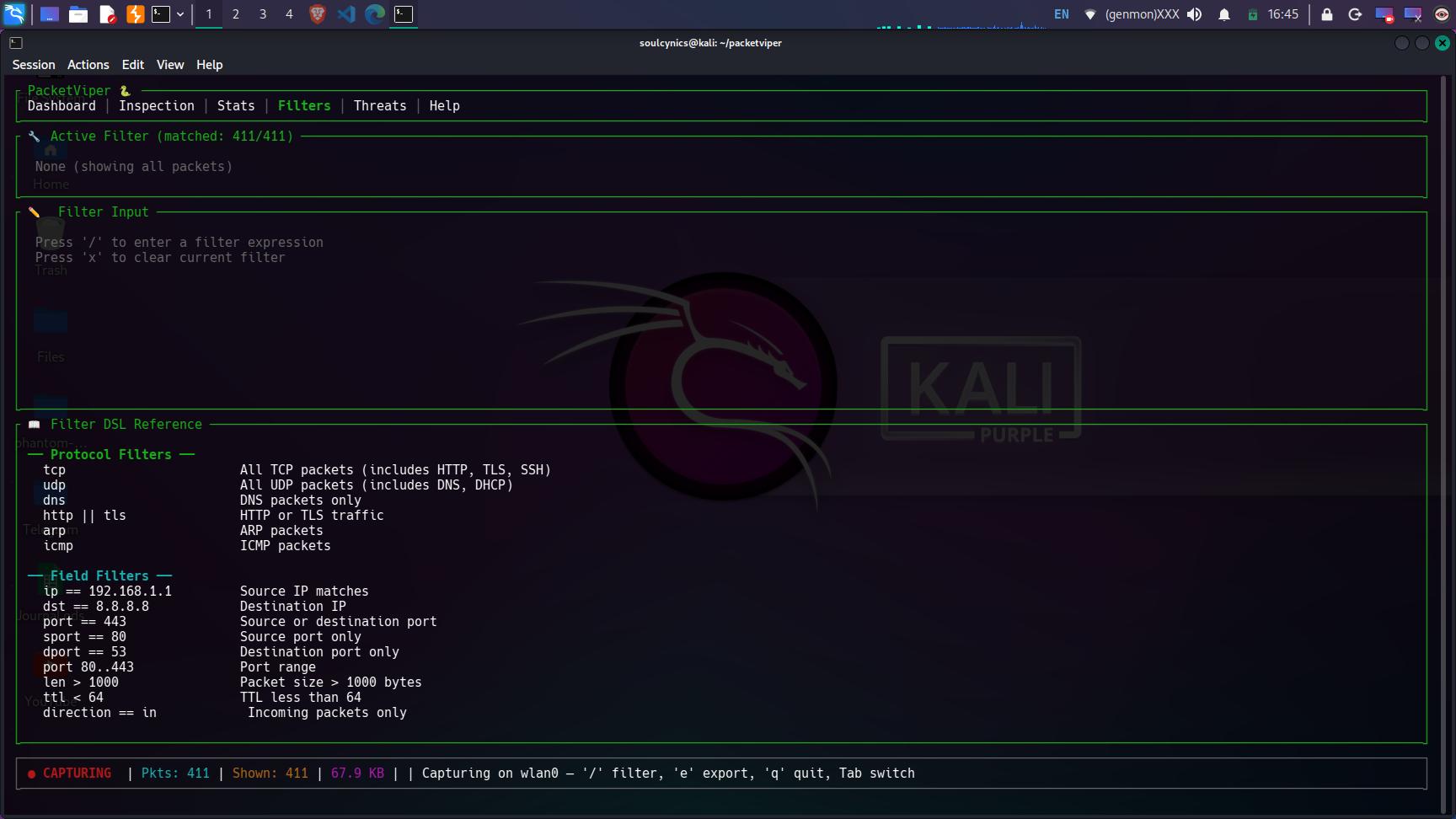Open the Actions menu
Viewport: 1456px width, 819px height.
[88, 65]
